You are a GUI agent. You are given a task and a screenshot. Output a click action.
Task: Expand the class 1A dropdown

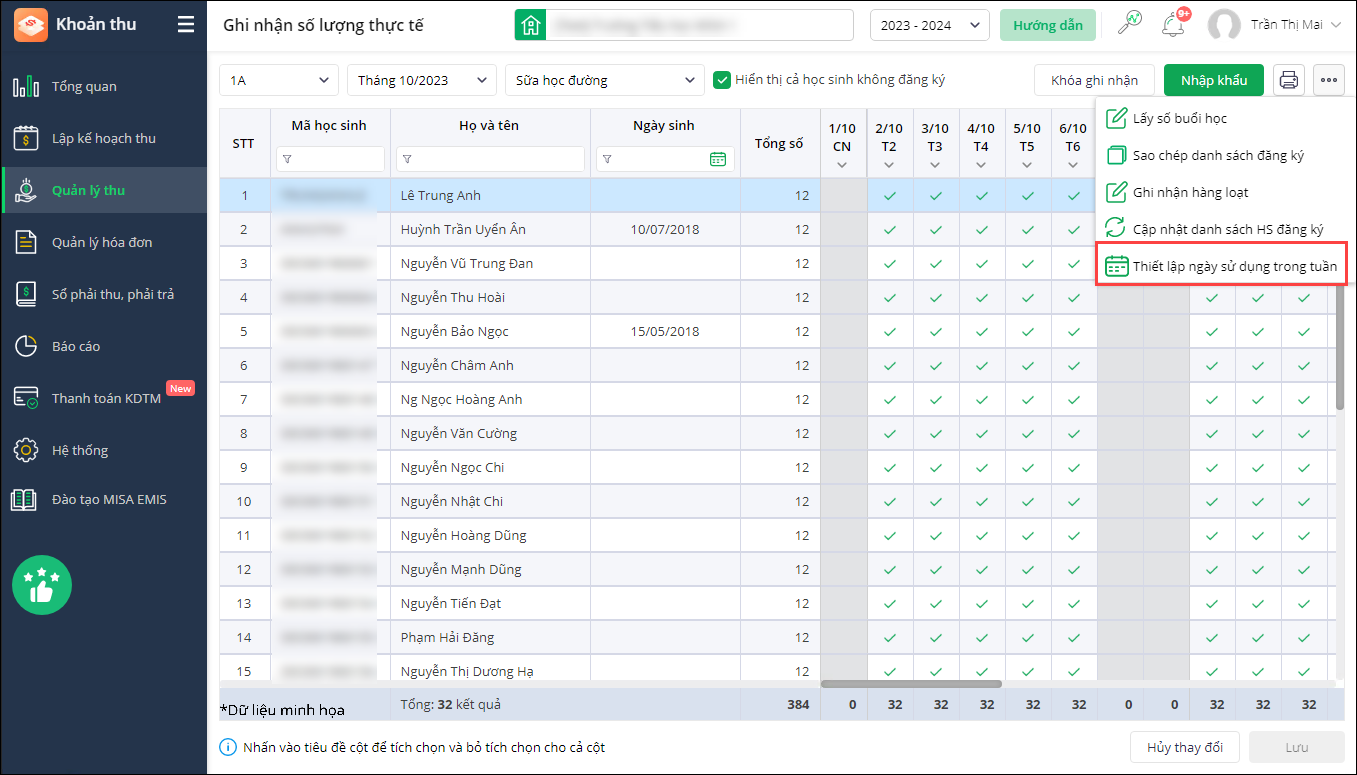tap(279, 80)
